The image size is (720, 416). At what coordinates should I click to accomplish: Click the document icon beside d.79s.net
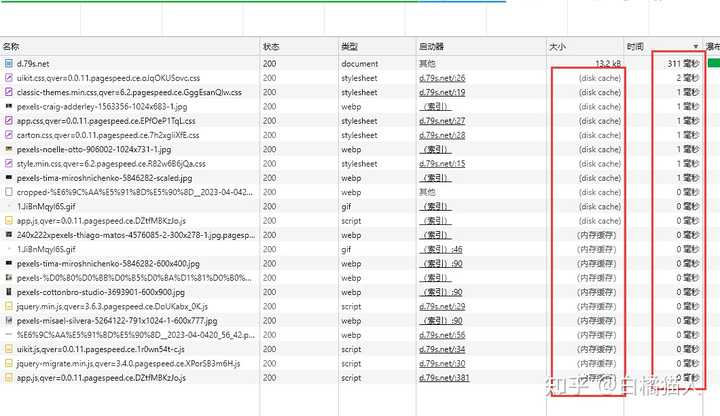pos(9,63)
